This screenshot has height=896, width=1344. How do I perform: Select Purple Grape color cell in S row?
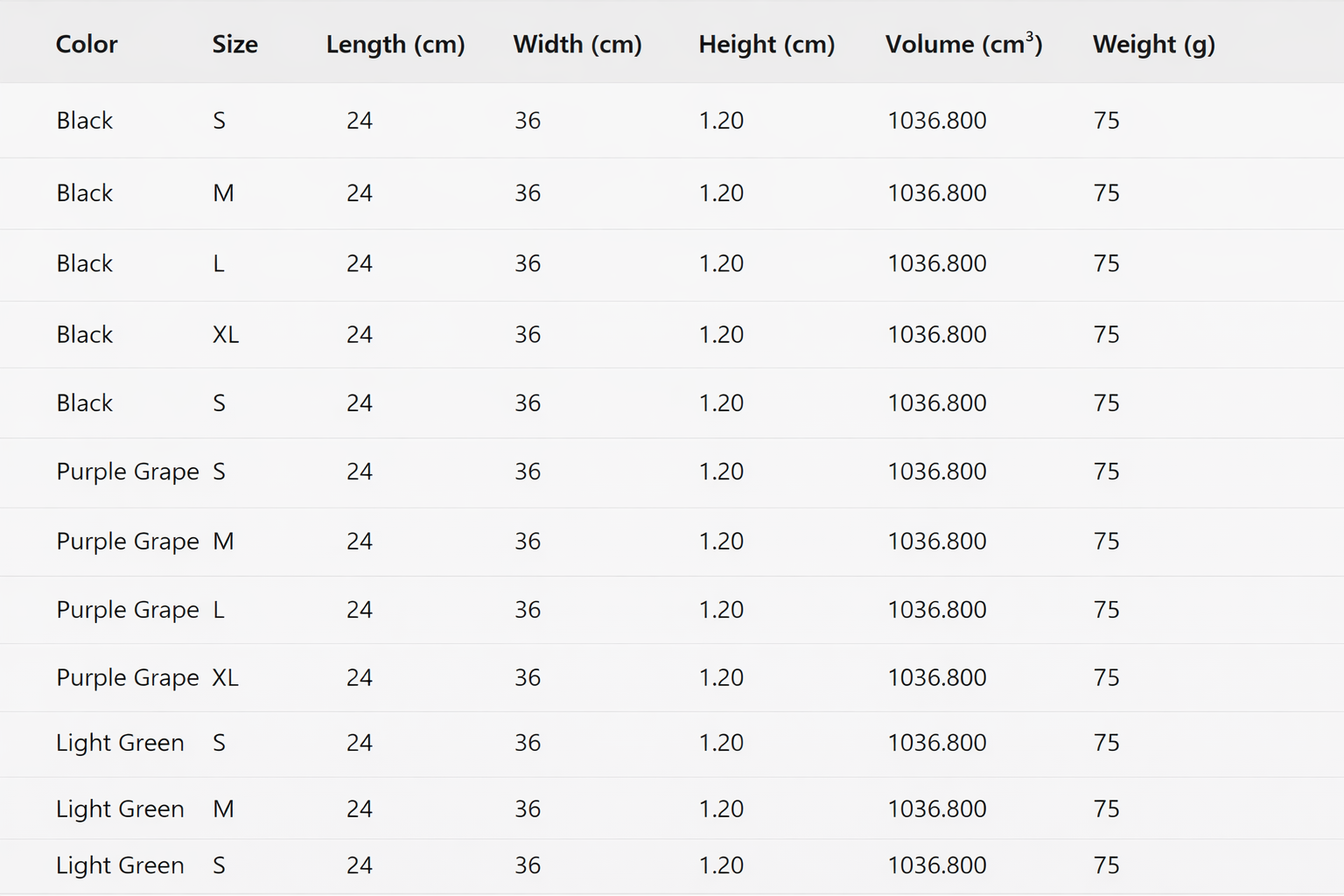[x=127, y=472]
